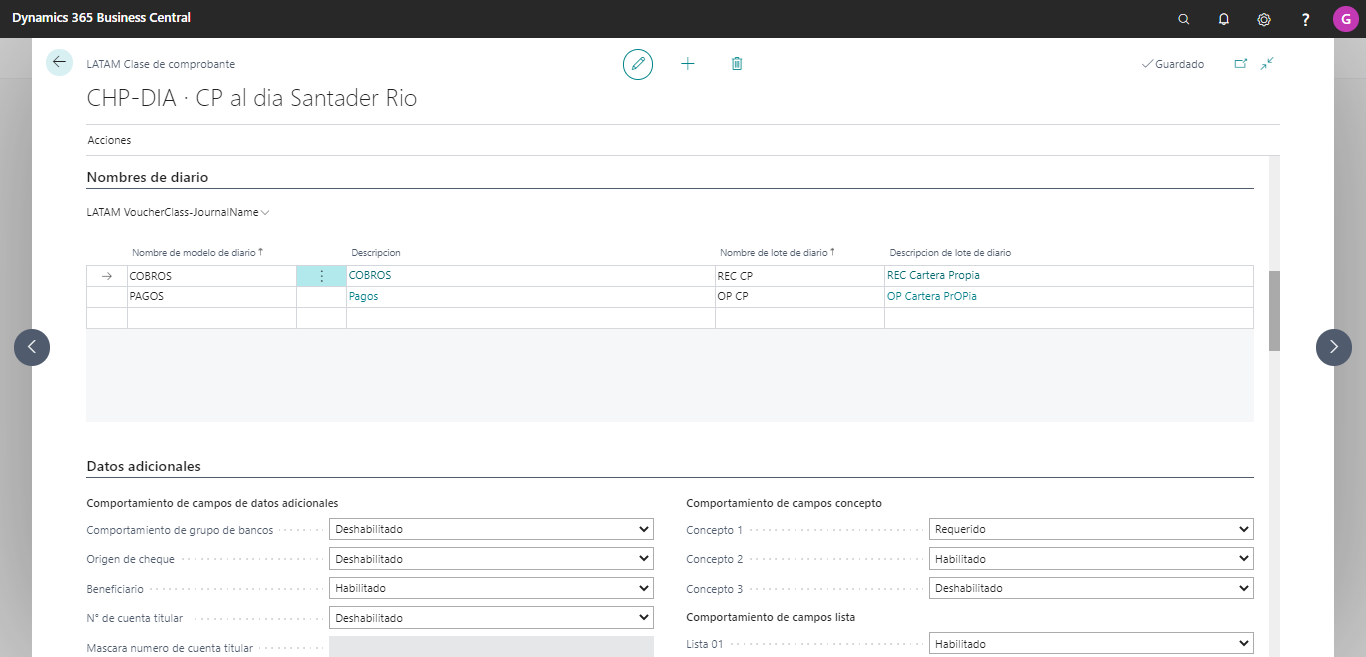Viewport: 1366px width, 657px height.
Task: Select the PAGOS model name cell
Action: [212, 297]
